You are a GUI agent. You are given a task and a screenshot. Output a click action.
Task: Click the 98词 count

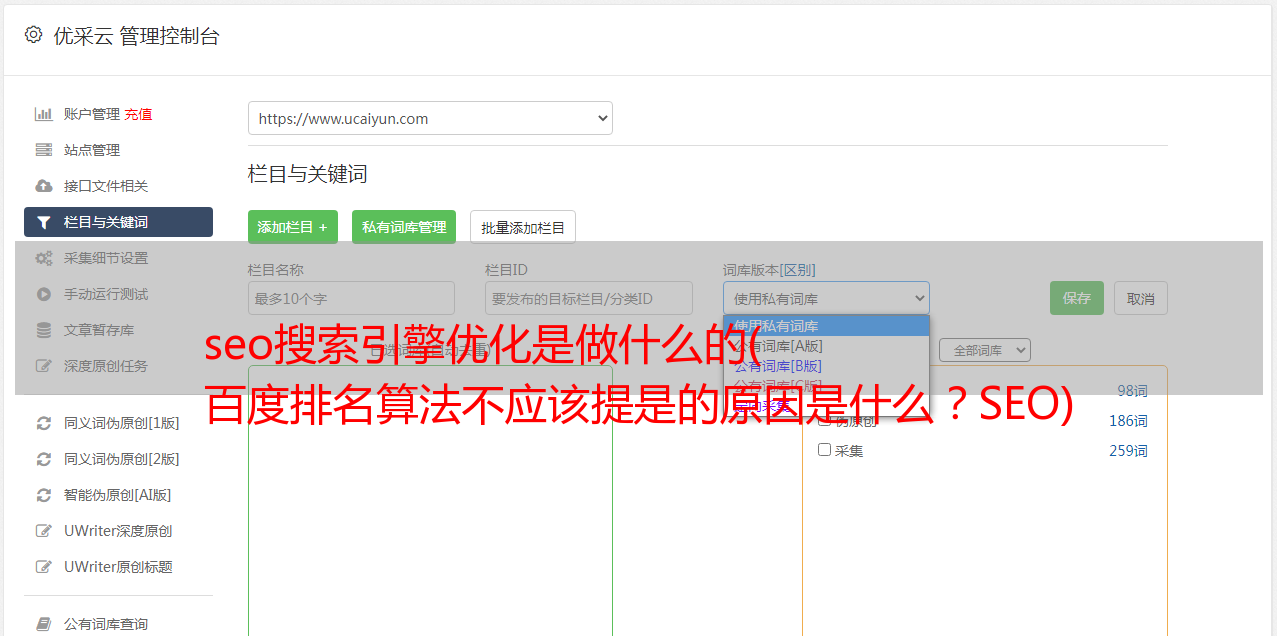[x=1133, y=391]
